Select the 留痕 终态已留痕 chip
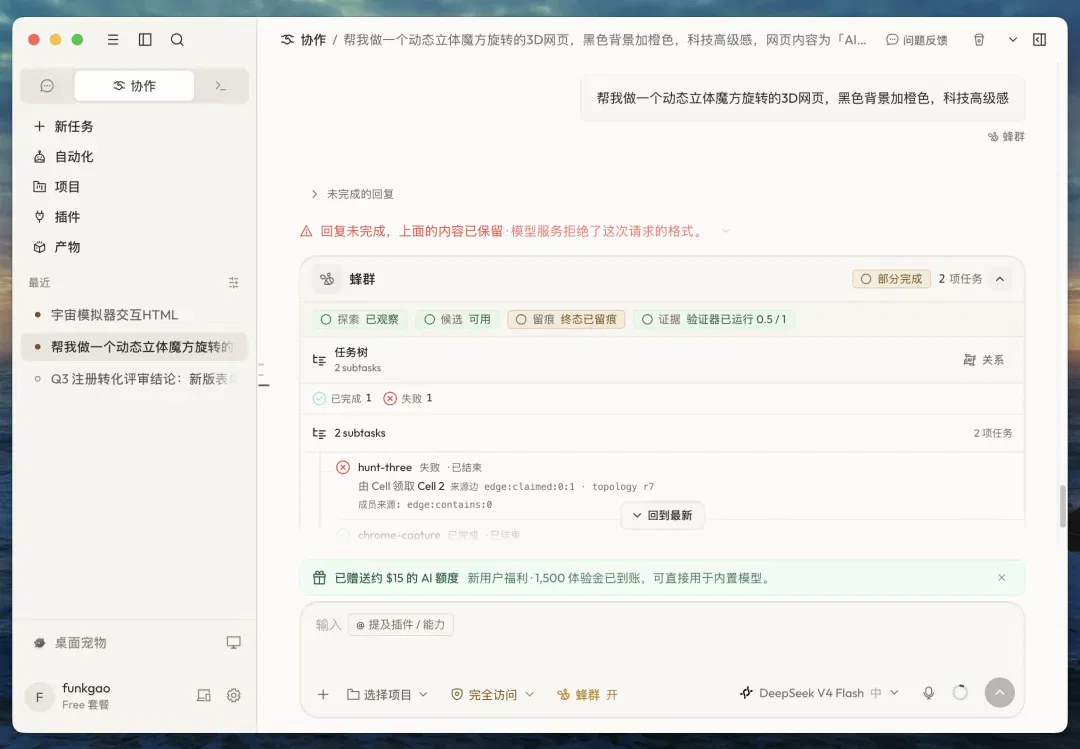This screenshot has height=749, width=1080. pyautogui.click(x=566, y=320)
